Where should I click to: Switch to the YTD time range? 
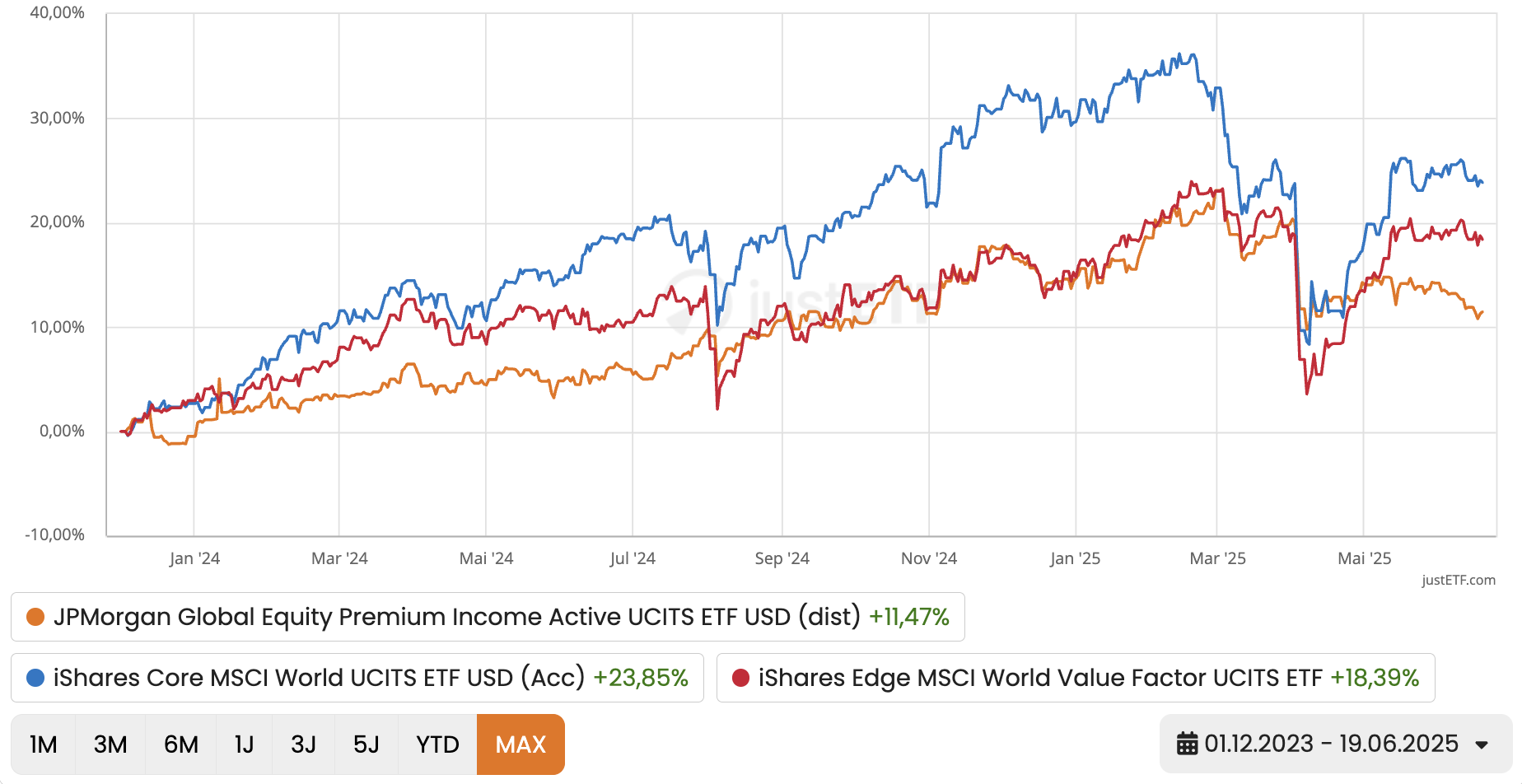[x=437, y=744]
